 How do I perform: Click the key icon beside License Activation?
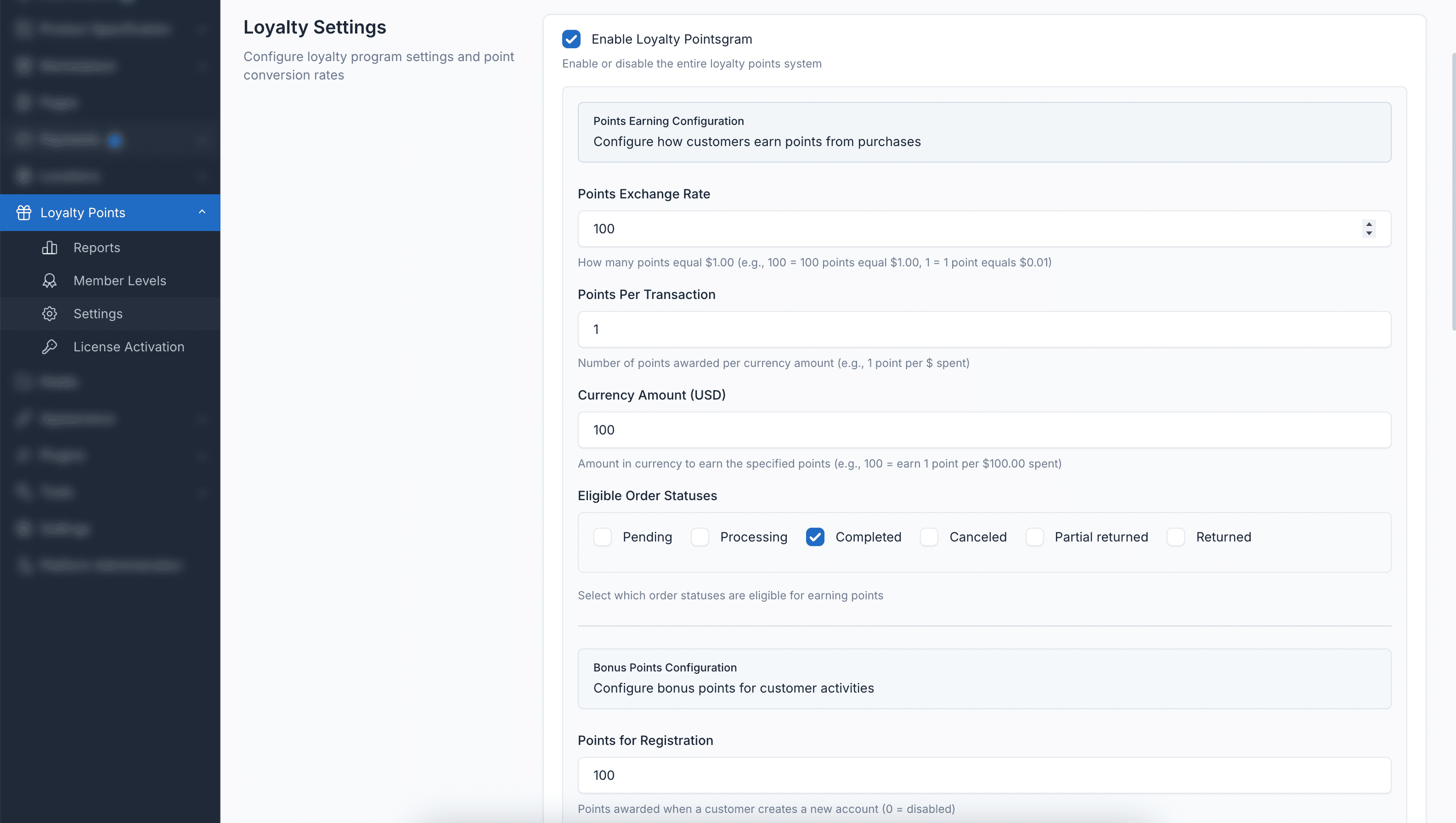coord(50,346)
